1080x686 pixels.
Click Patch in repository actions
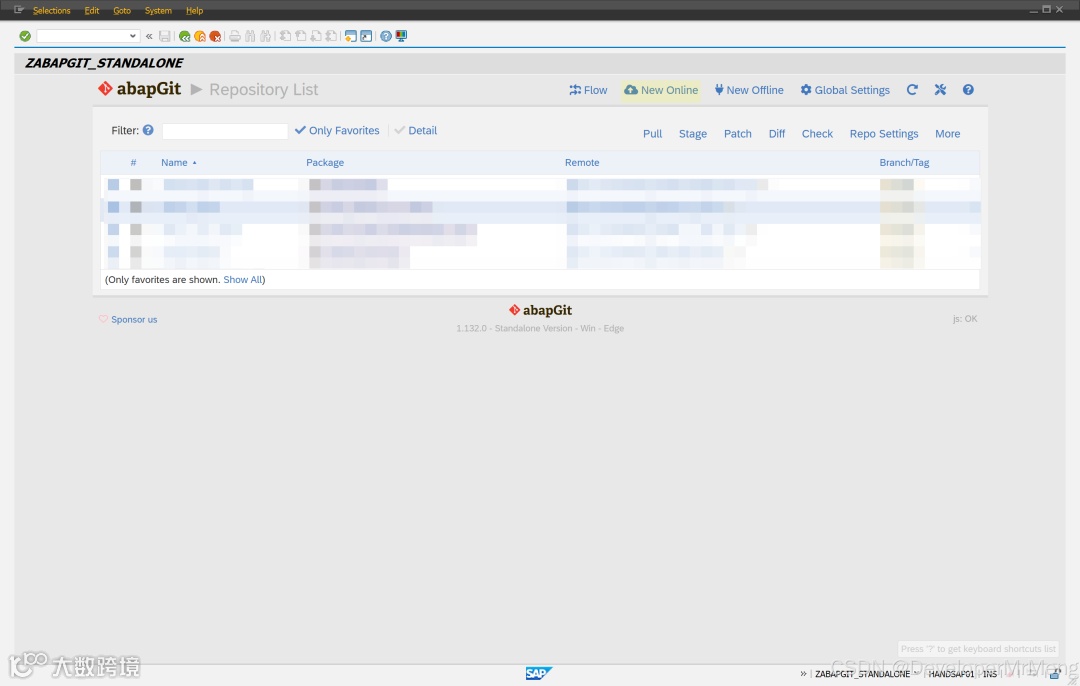point(738,134)
